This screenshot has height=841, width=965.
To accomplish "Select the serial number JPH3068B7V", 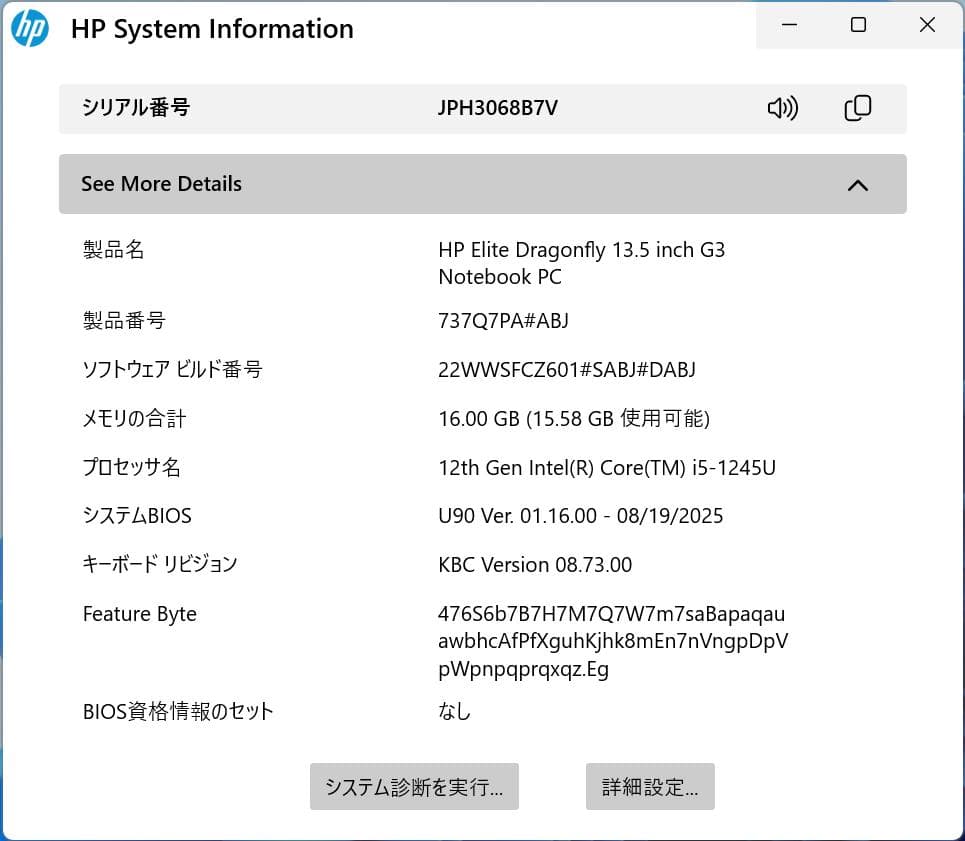I will pyautogui.click(x=496, y=108).
